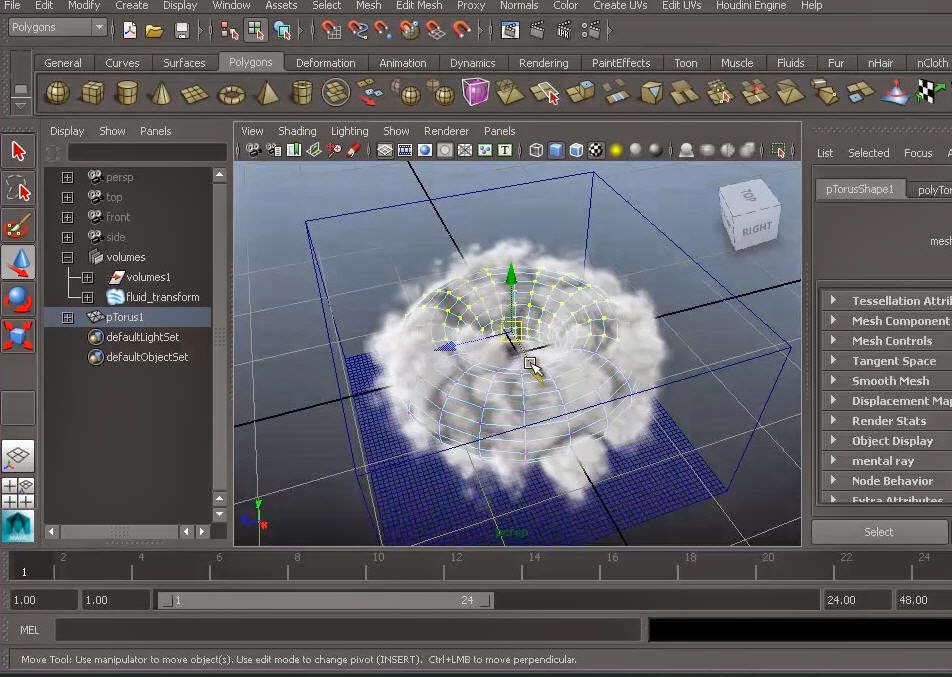Image resolution: width=952 pixels, height=677 pixels.
Task: Collapse the volumes group in outliner
Action: [67, 257]
